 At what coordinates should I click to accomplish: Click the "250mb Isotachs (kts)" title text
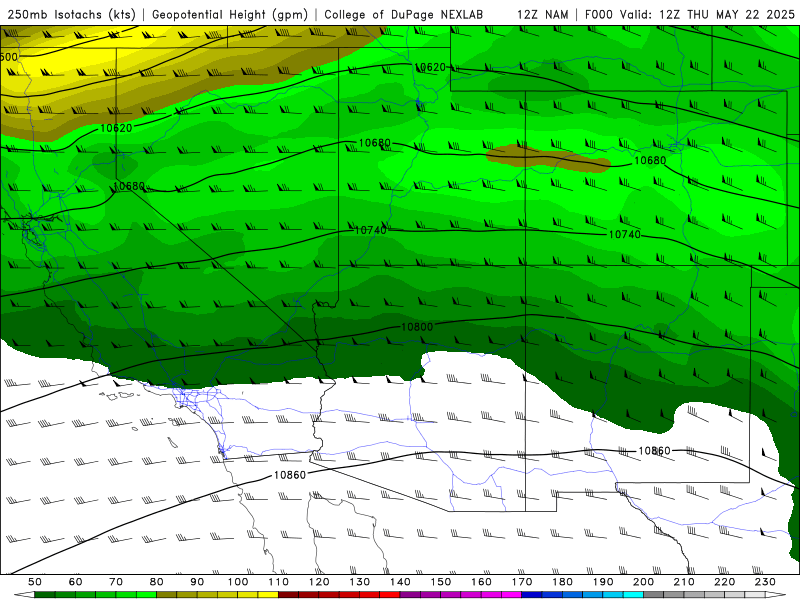[71, 14]
